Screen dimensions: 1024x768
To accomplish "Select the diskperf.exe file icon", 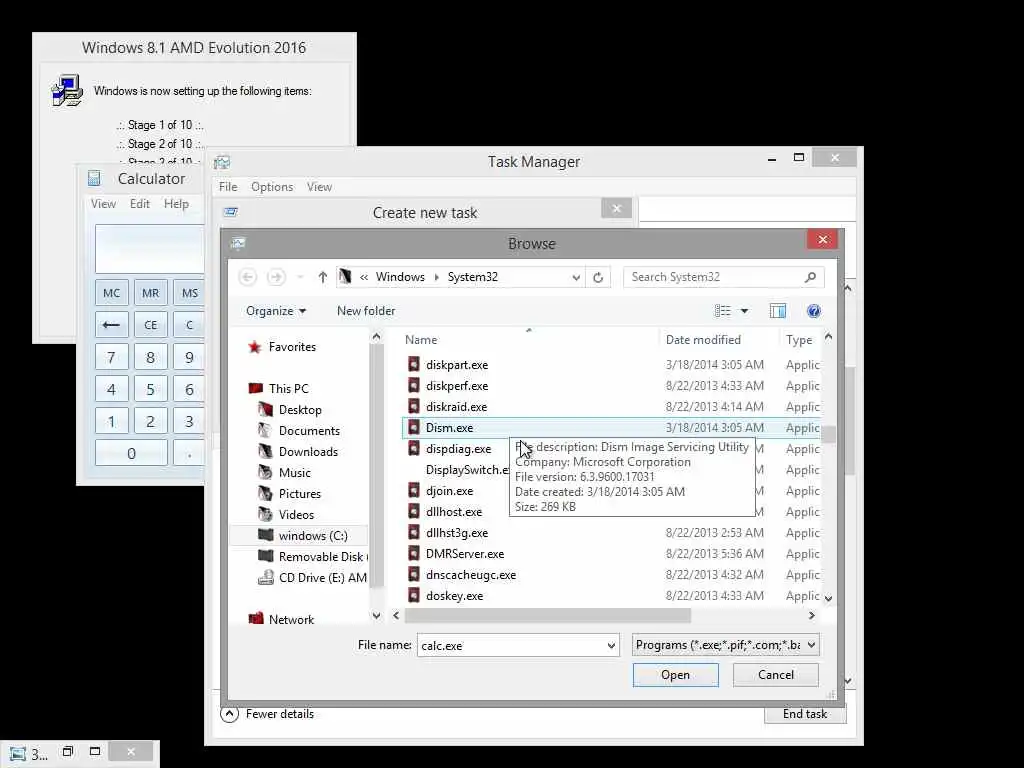I will (x=413, y=385).
